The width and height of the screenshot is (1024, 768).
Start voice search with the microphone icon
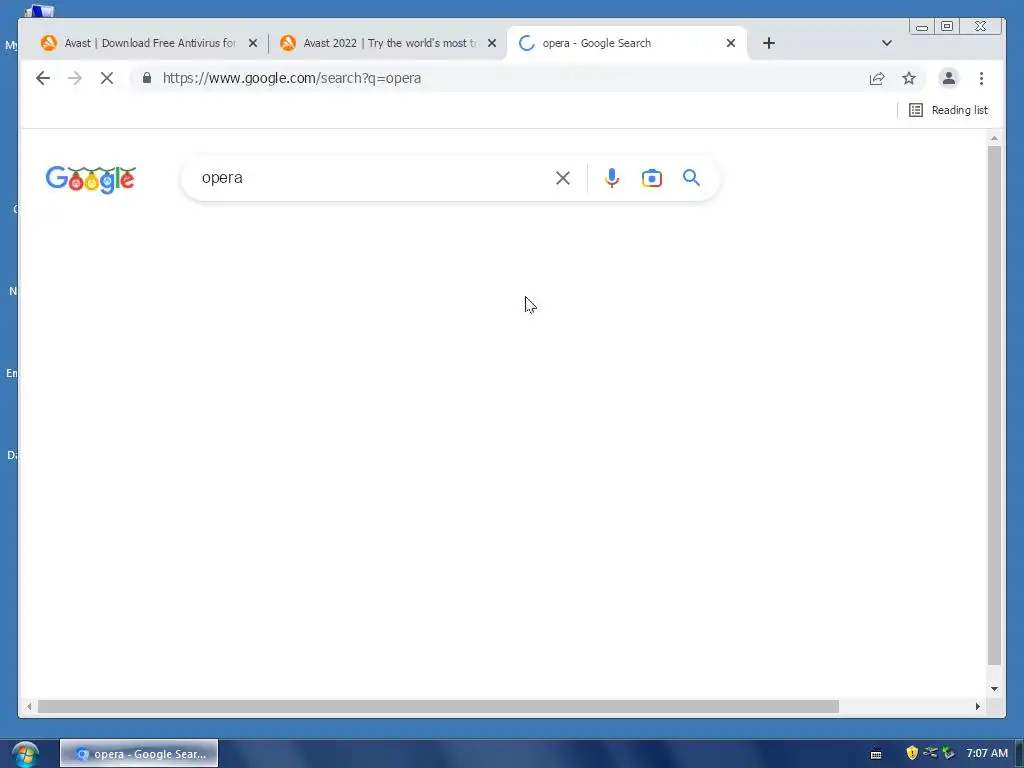[612, 178]
